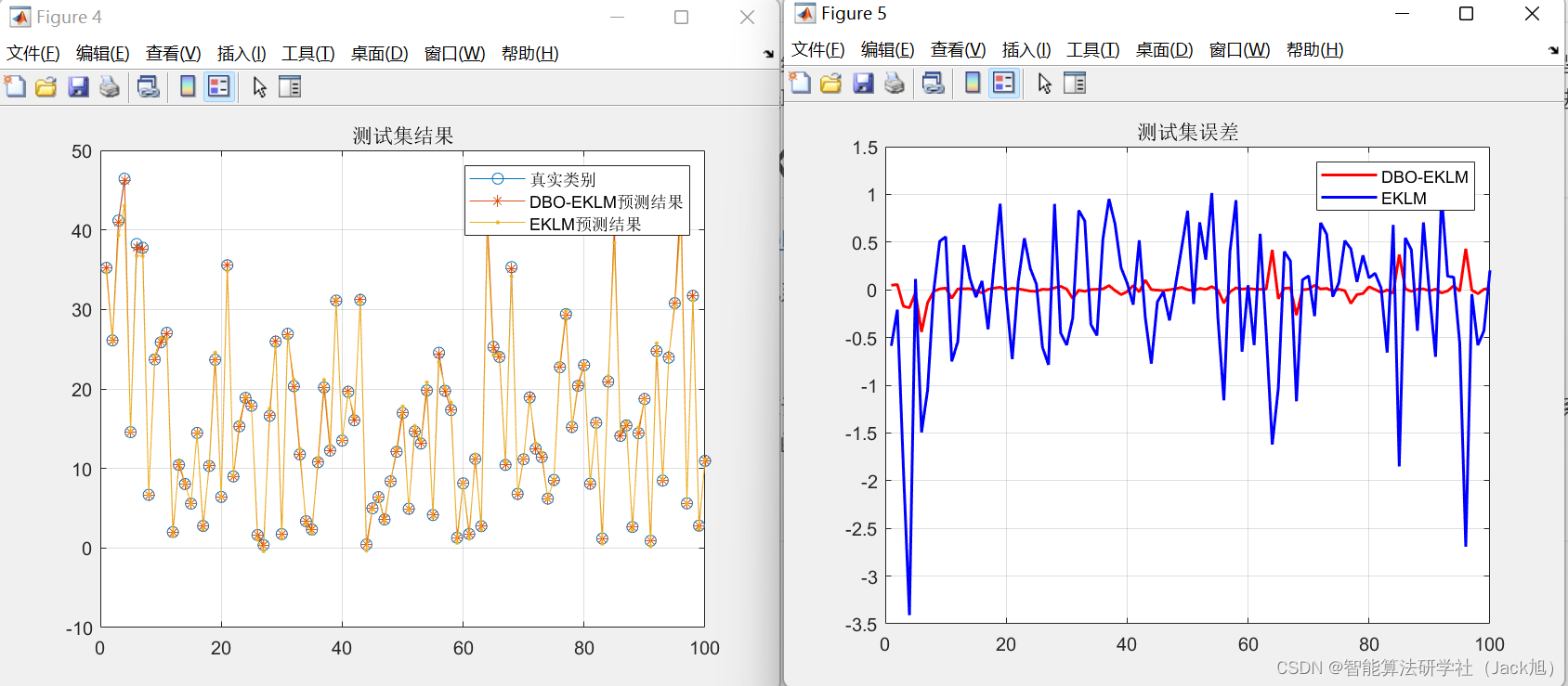Click red DBO-EKLM line sample in Figure 5 legend
1568x686 pixels.
click(x=1349, y=176)
